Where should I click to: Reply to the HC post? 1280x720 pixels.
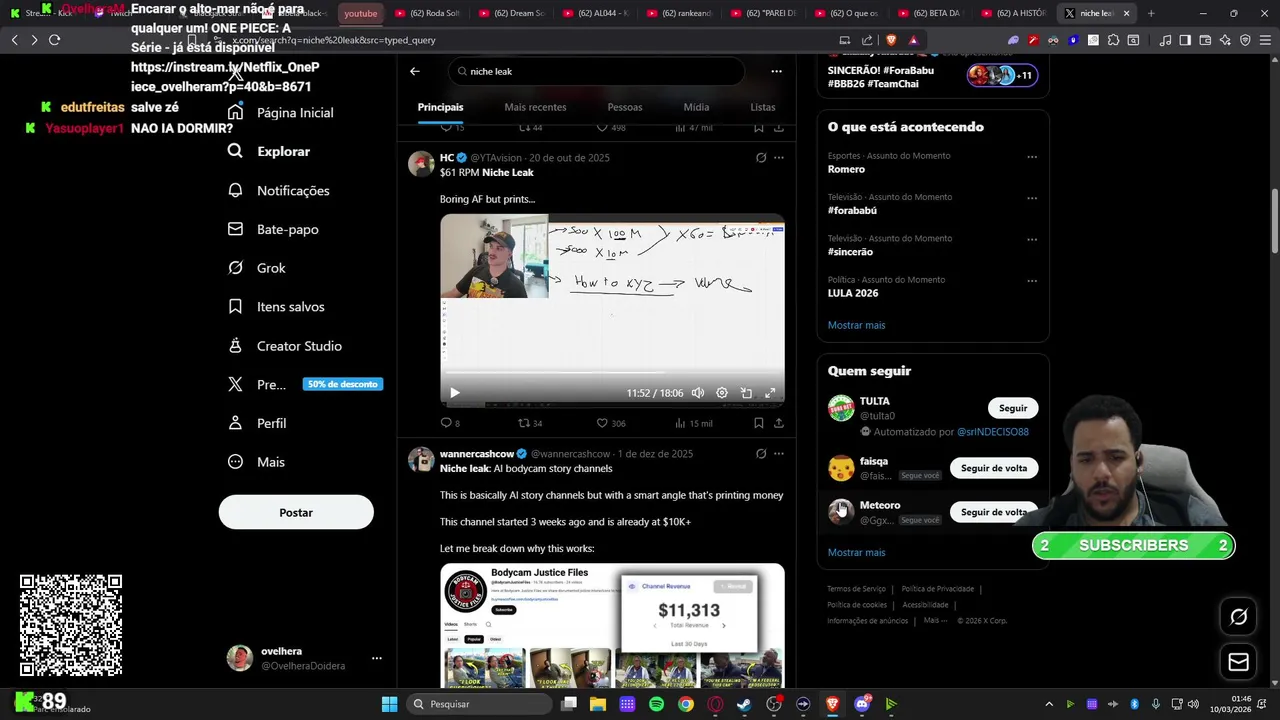click(446, 423)
